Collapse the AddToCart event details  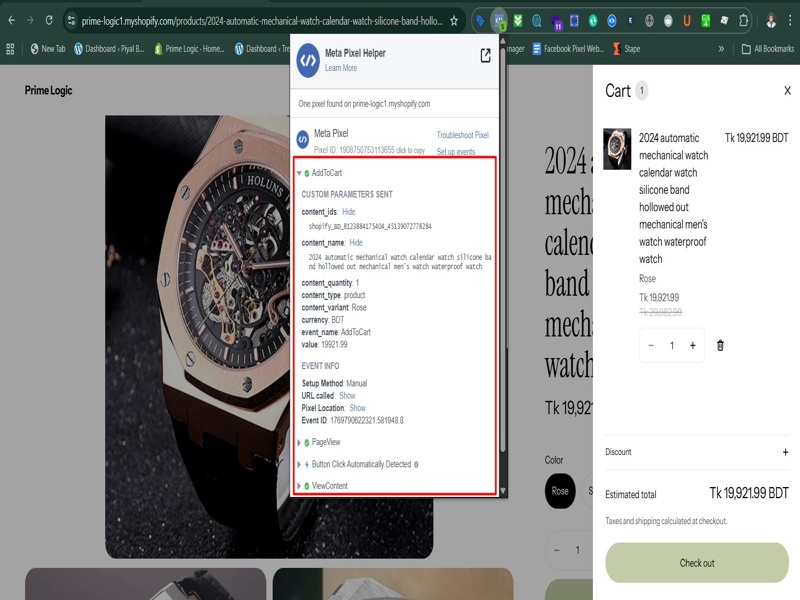[299, 173]
